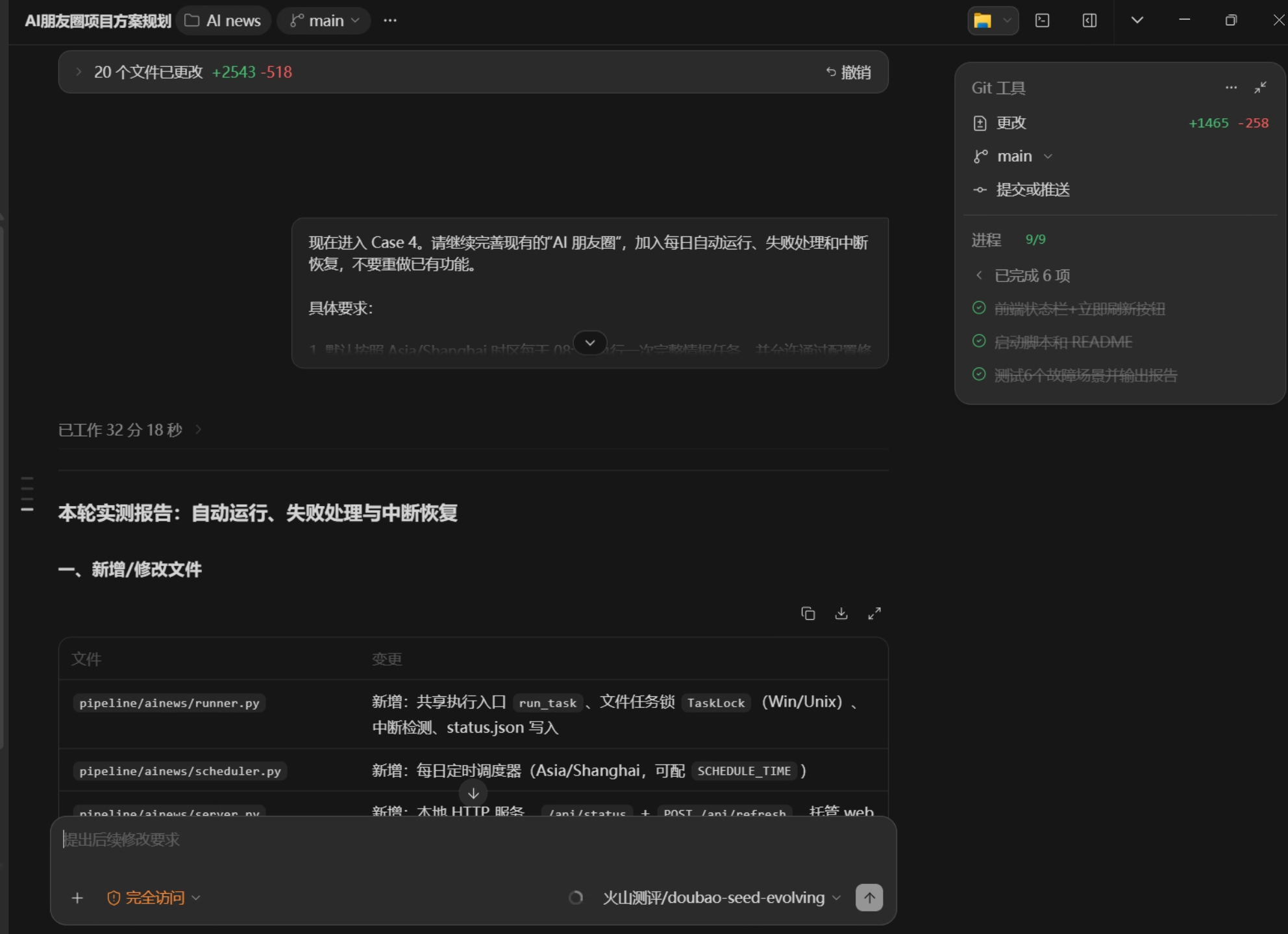
Task: Click the send arrow button
Action: pos(869,898)
